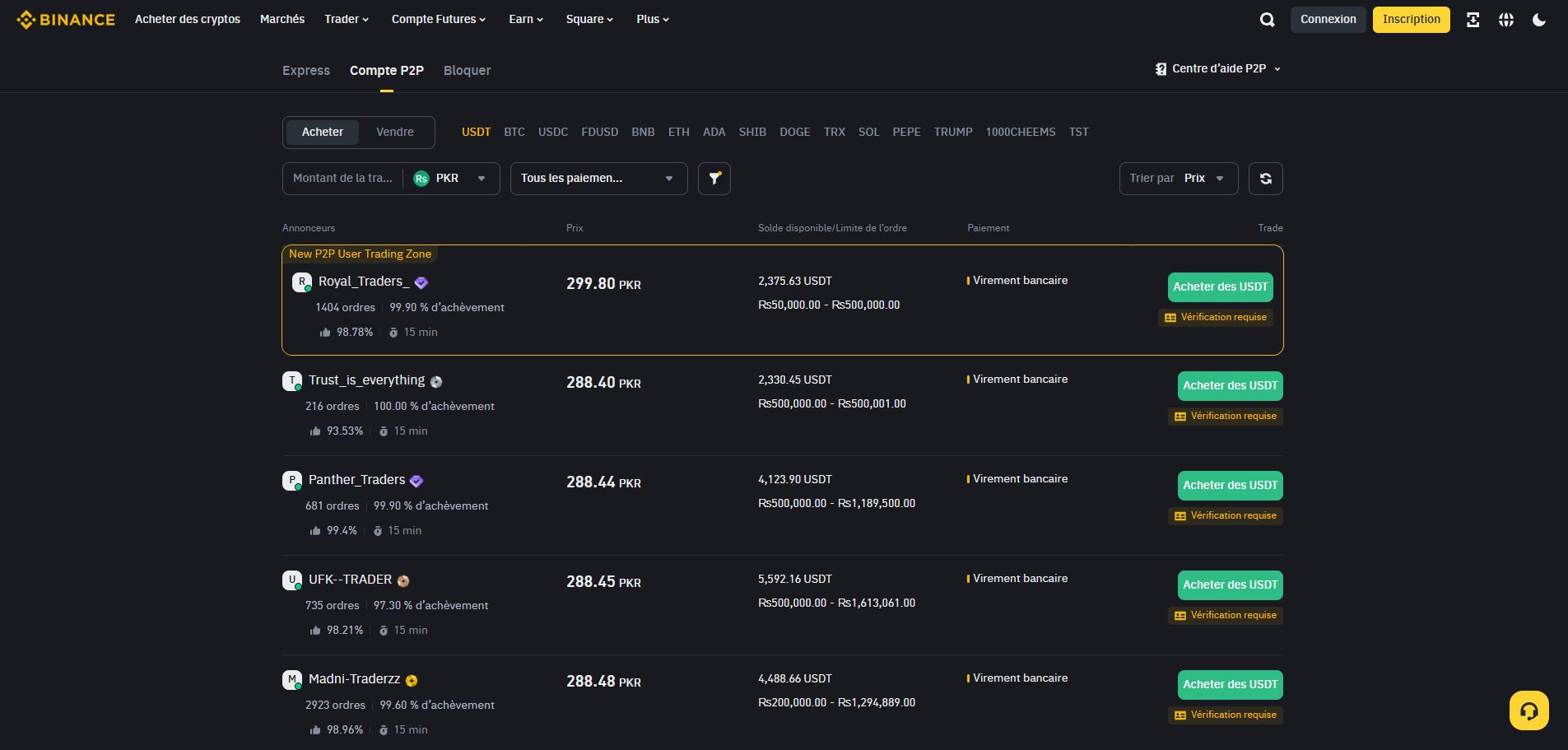Switch to Express tab

(306, 71)
